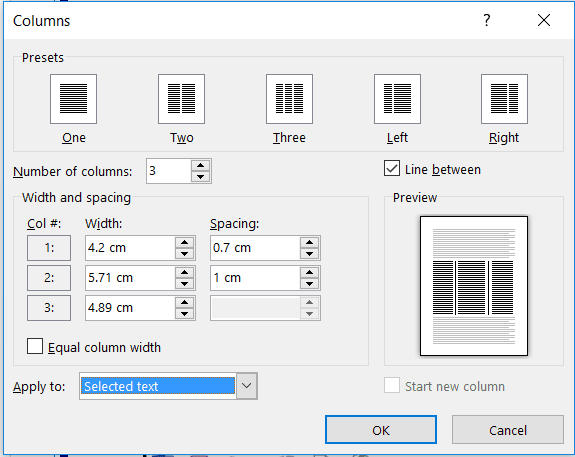This screenshot has height=457, width=575.
Task: Increase column 2 width with up arrow
Action: point(184,273)
